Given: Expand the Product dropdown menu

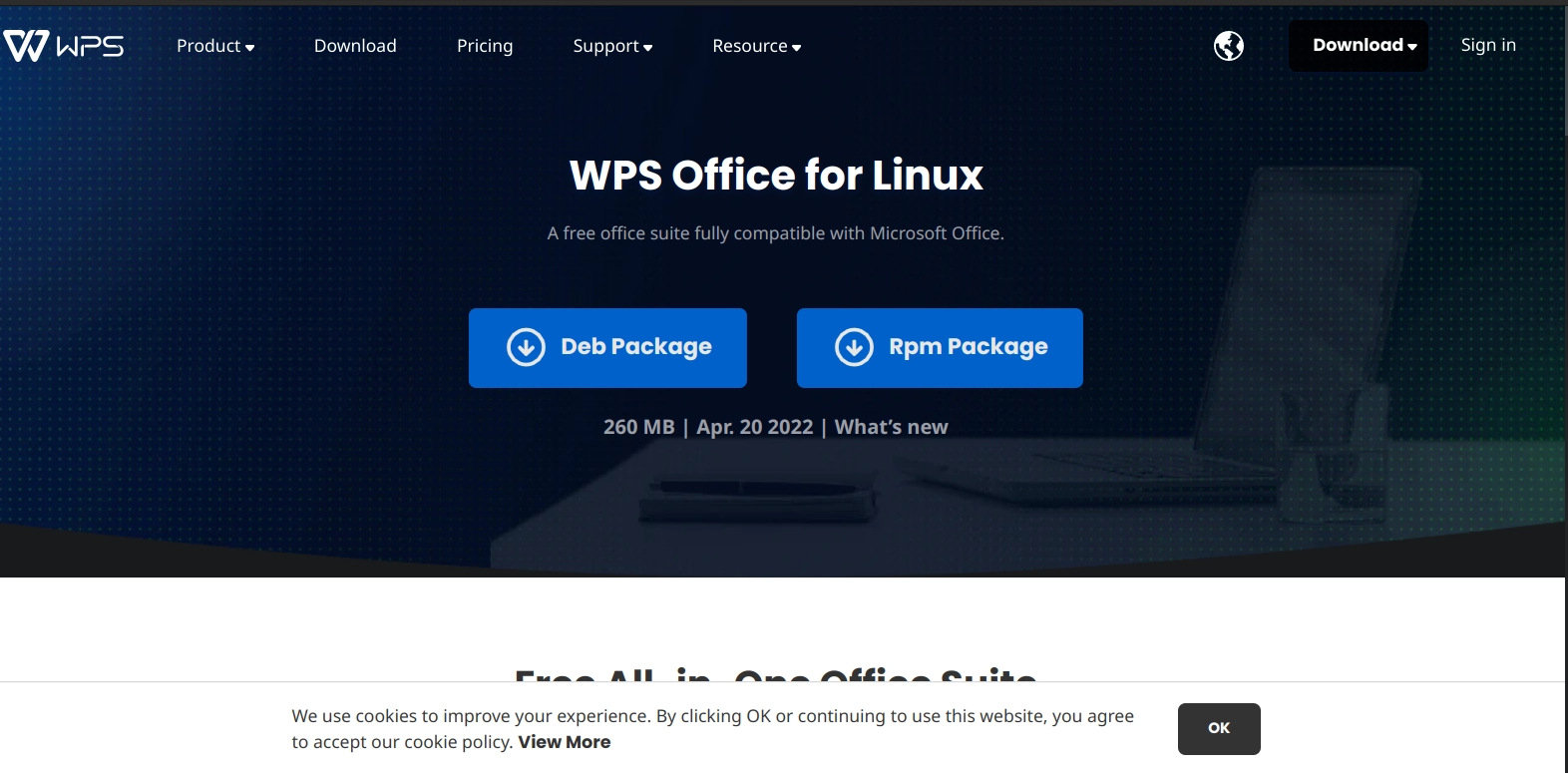Looking at the screenshot, I should tap(215, 46).
